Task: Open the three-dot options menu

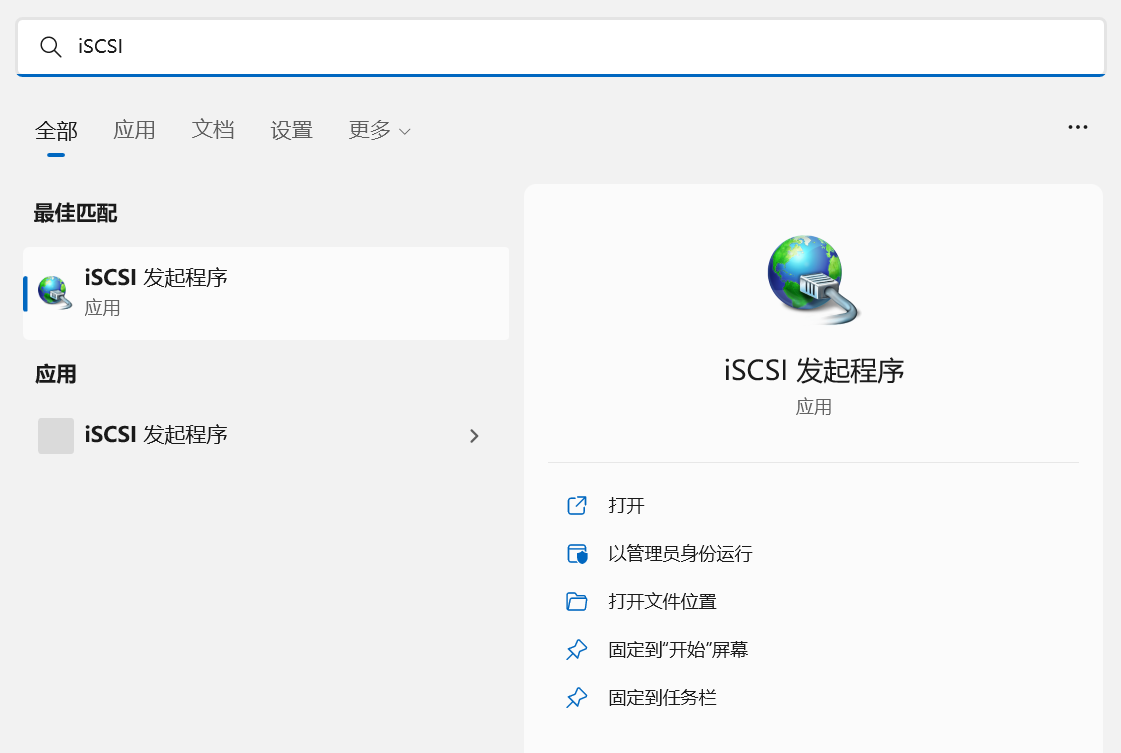Action: point(1077,127)
